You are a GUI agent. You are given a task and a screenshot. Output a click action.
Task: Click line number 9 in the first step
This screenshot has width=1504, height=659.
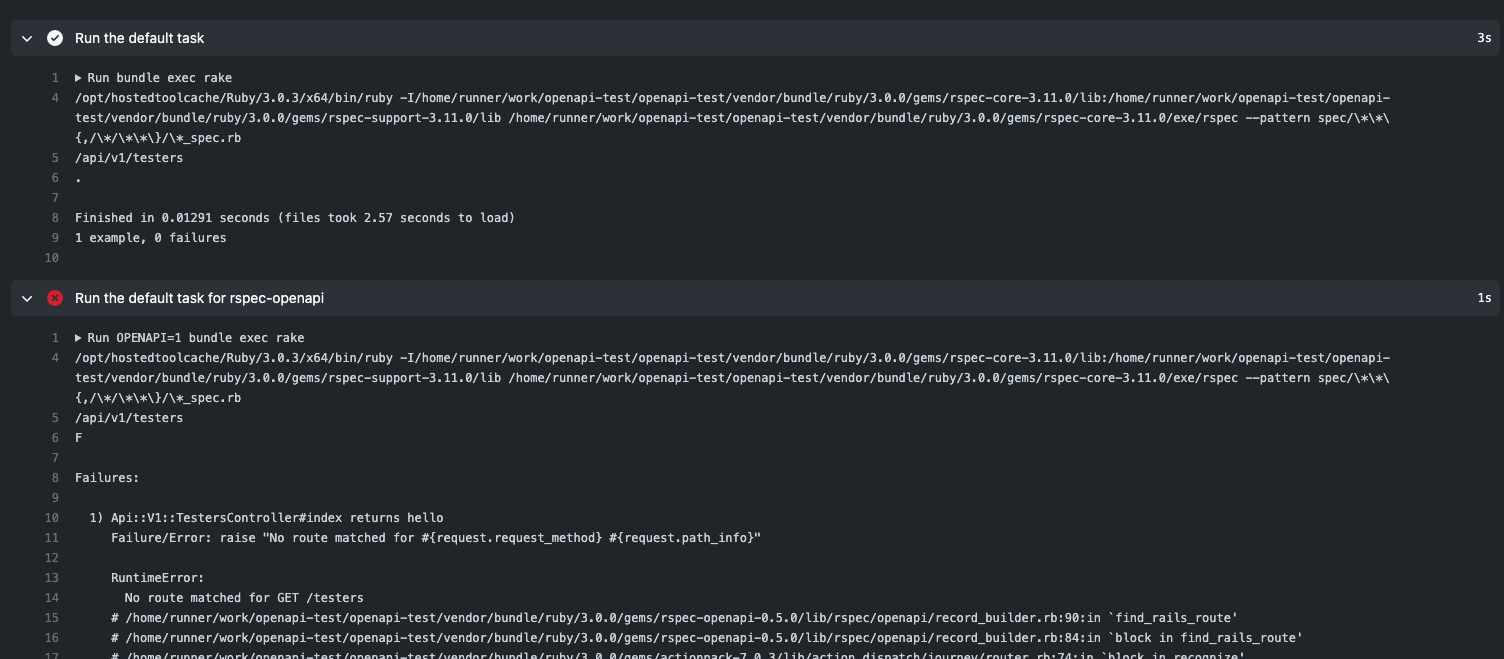point(55,238)
